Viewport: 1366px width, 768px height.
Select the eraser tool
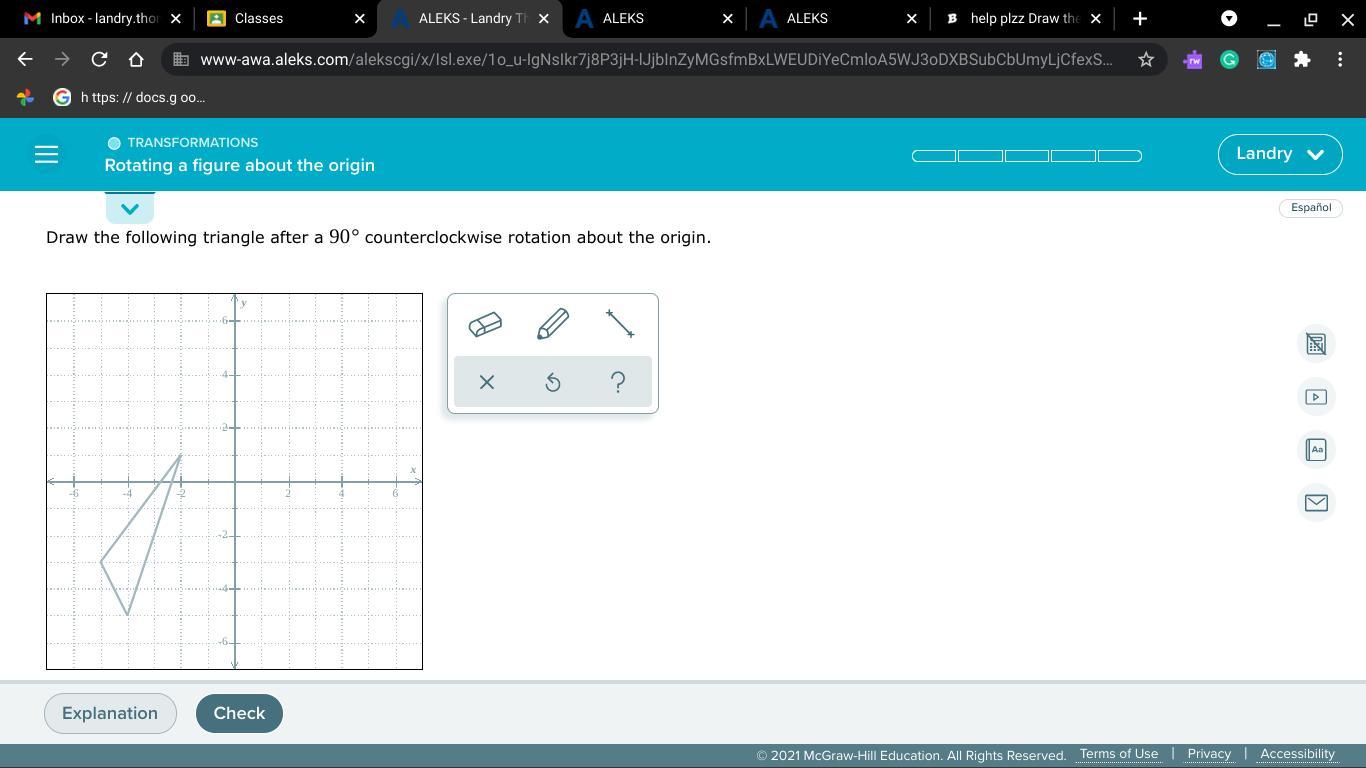485,324
